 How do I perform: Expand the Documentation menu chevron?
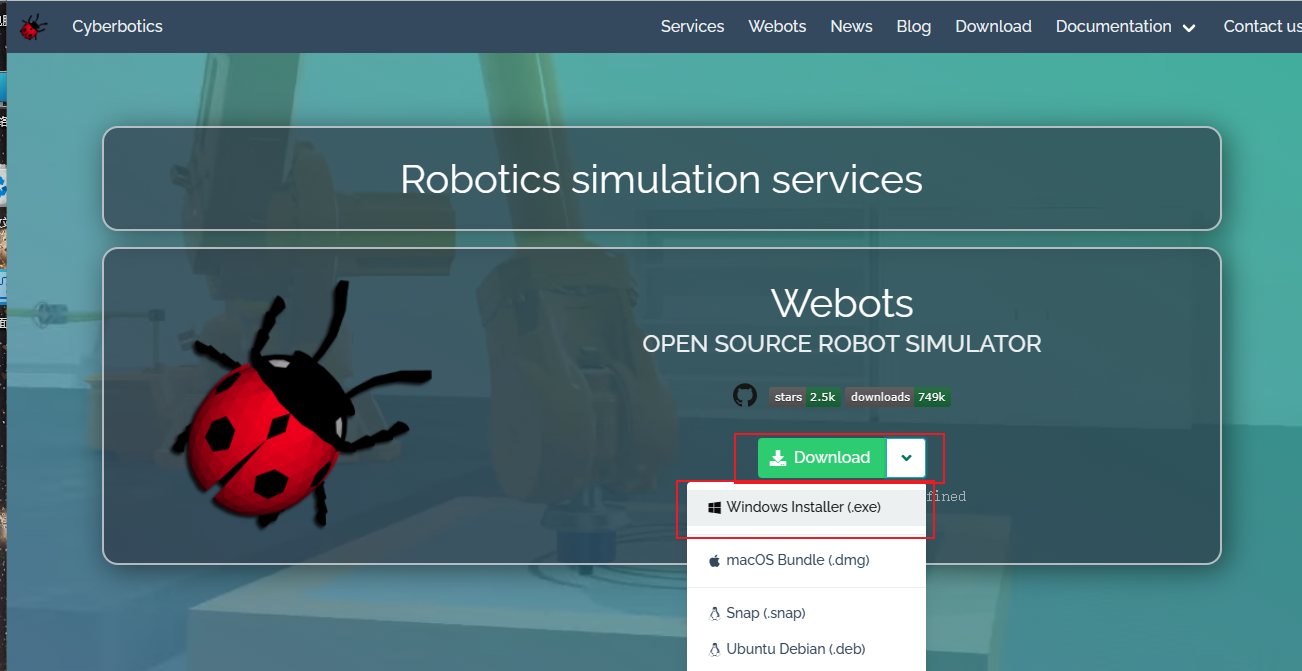coord(1189,28)
